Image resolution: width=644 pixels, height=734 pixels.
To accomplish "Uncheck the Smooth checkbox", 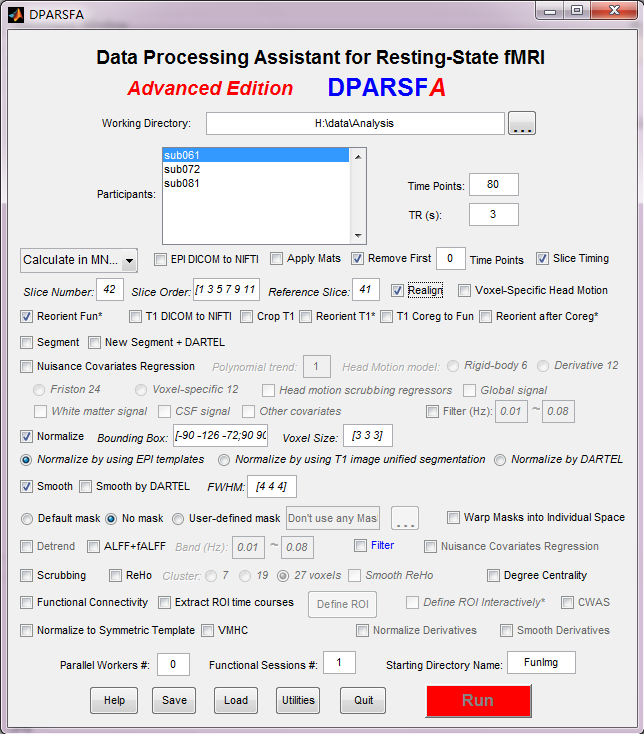I will pyautogui.click(x=26, y=487).
